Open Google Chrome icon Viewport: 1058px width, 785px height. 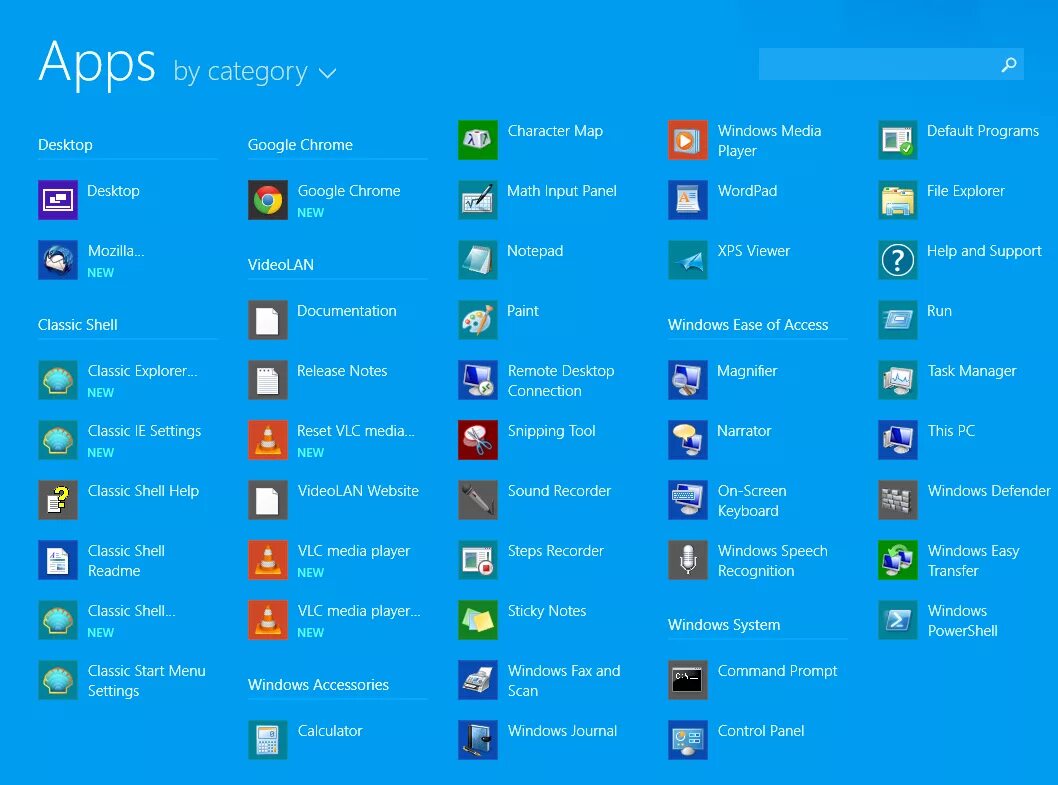point(268,200)
